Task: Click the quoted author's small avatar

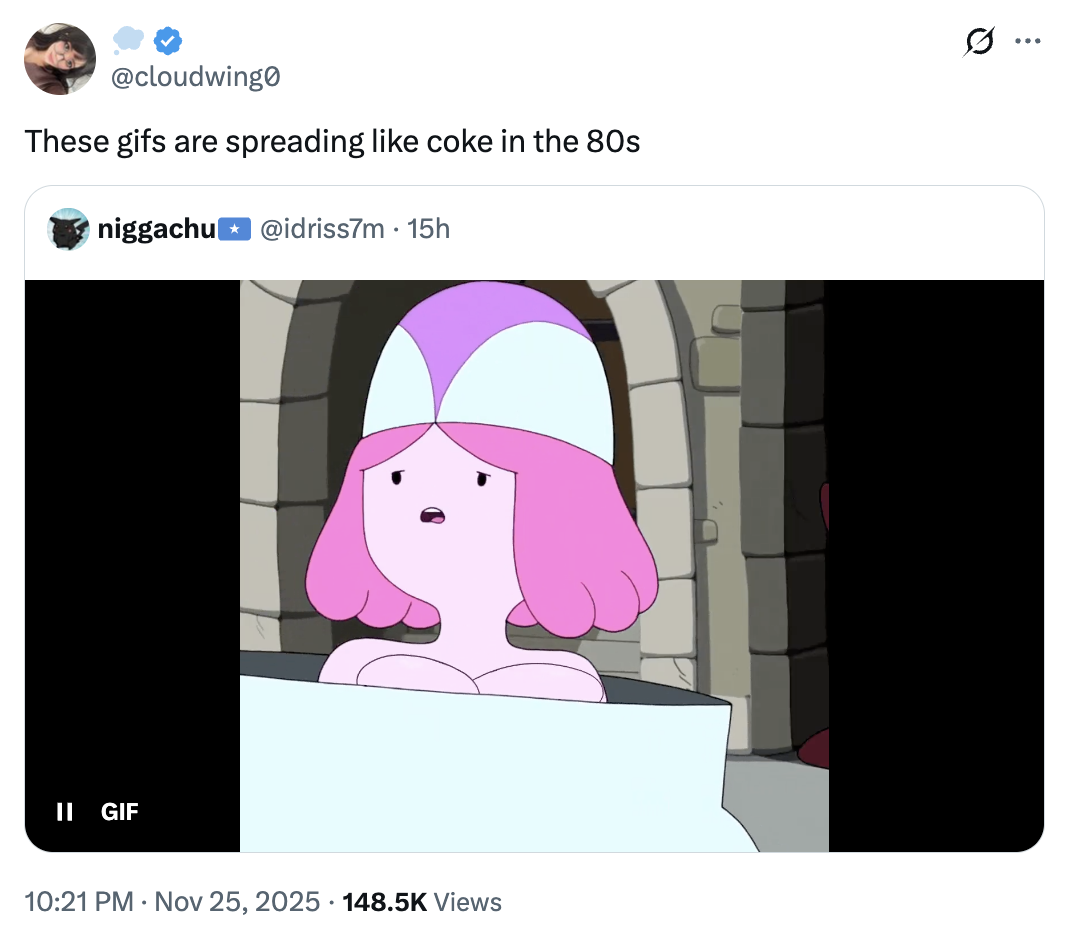Action: (x=68, y=229)
